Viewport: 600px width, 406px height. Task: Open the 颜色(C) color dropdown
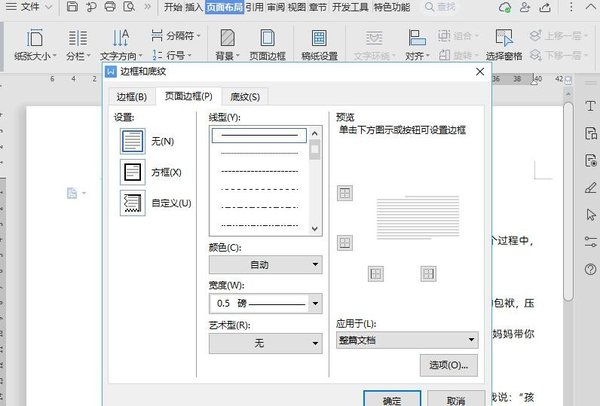coord(265,265)
